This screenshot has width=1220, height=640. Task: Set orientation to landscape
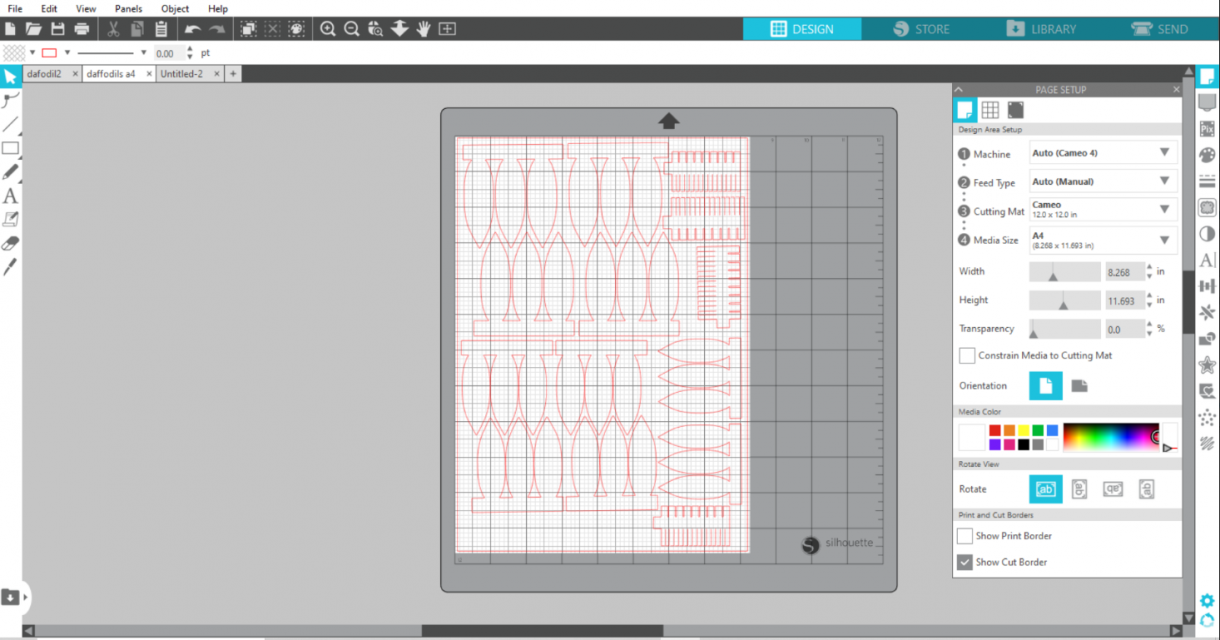[x=1080, y=386]
